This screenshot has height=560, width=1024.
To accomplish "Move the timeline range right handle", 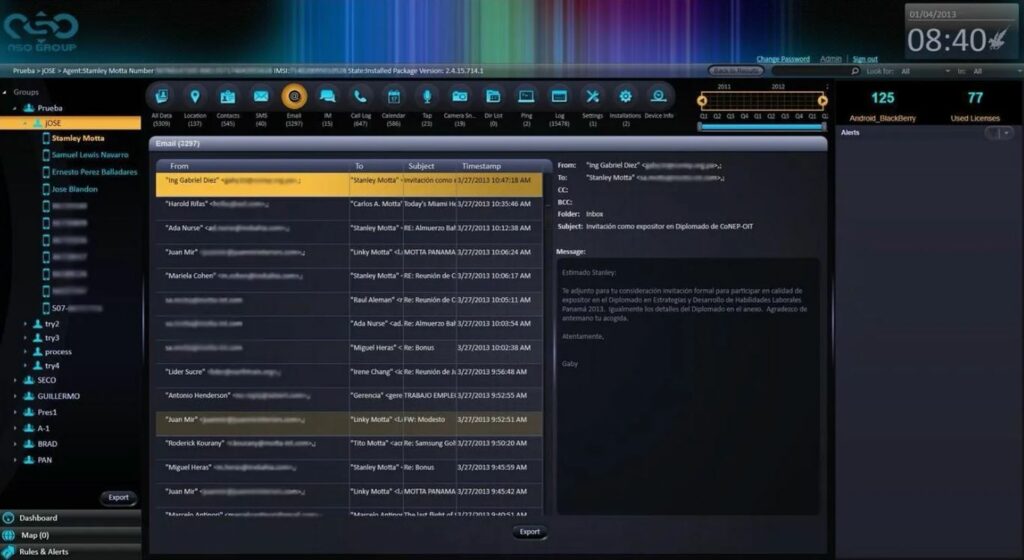I will [822, 101].
